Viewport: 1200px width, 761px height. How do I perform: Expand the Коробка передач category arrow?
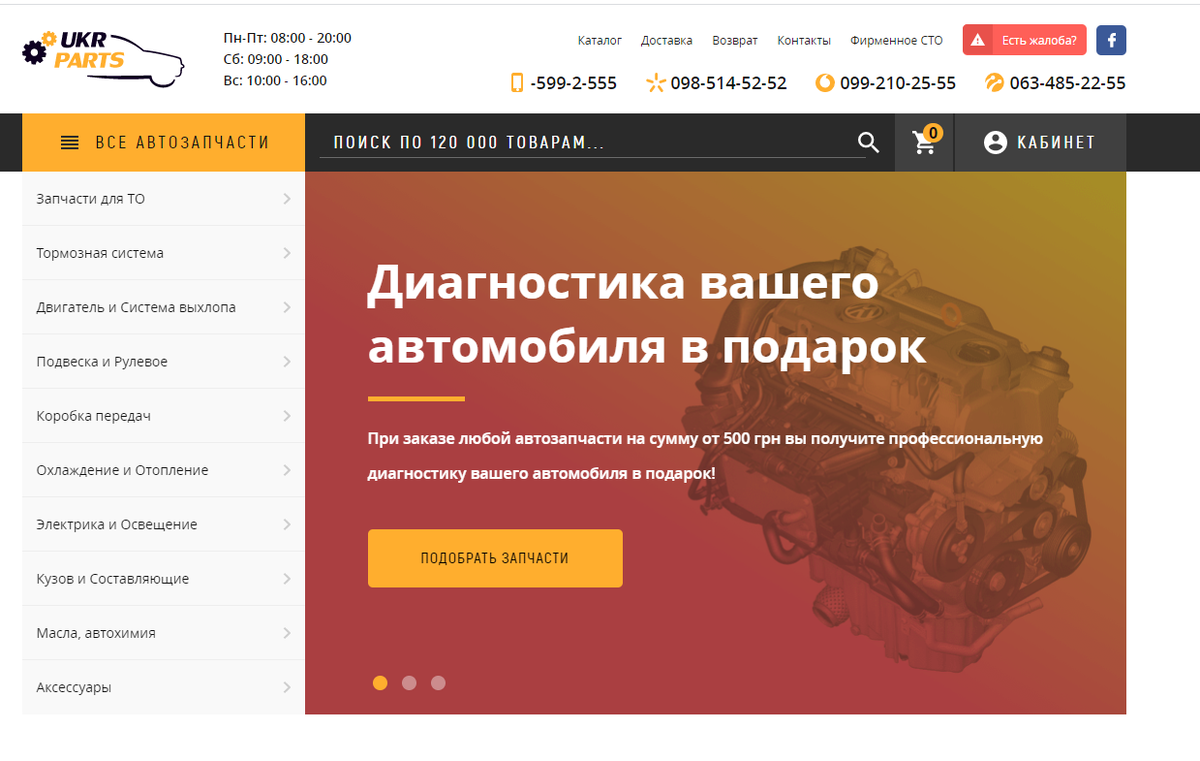tap(287, 416)
